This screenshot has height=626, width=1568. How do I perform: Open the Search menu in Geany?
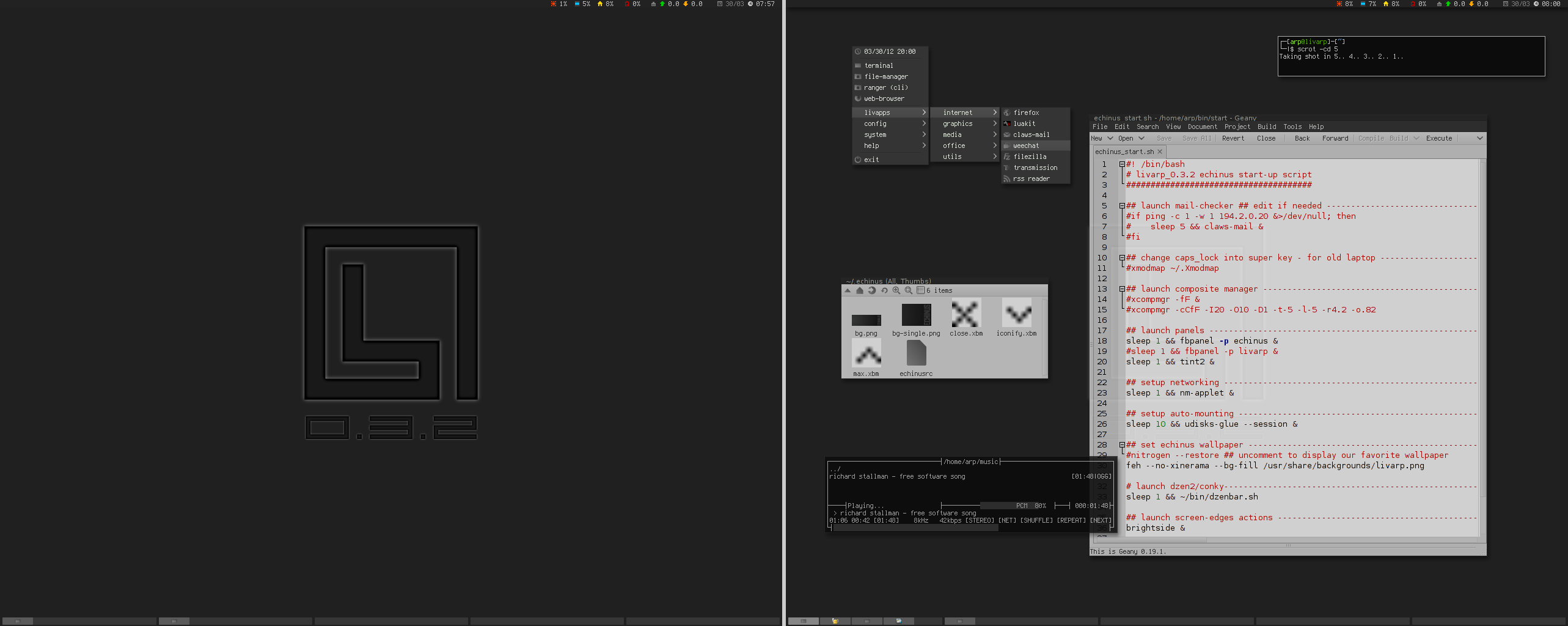pos(1148,127)
